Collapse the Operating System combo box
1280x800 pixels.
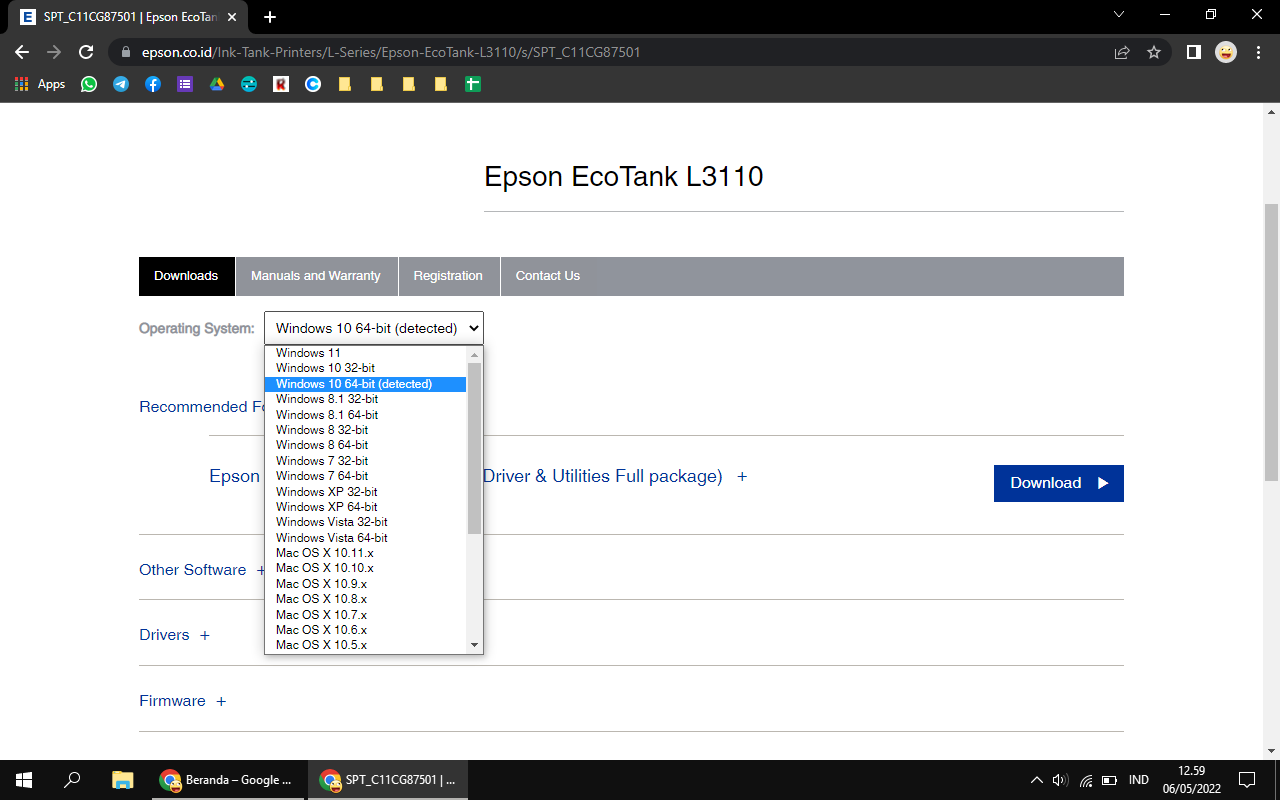coord(374,328)
